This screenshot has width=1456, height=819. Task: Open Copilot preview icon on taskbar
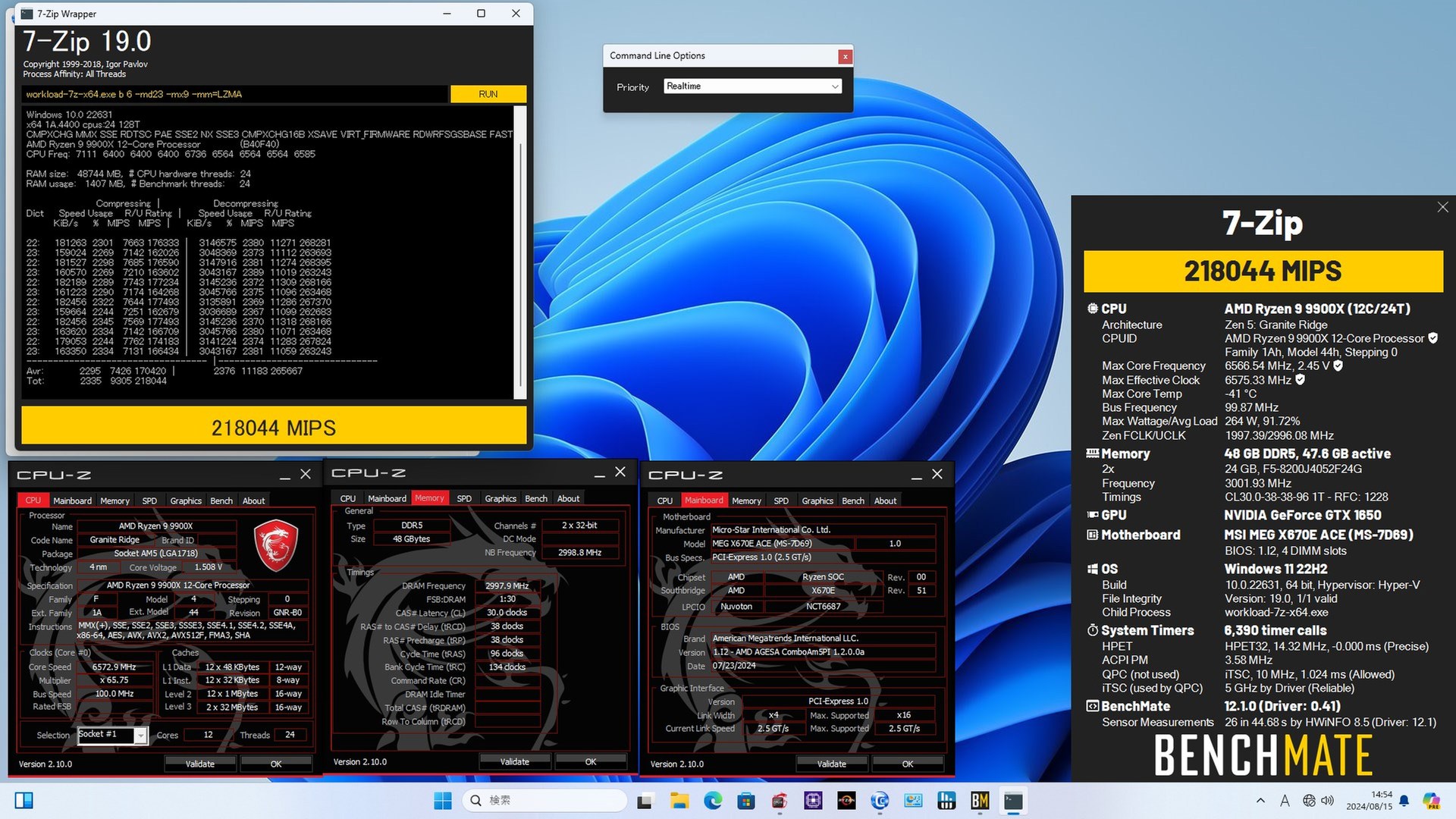click(1431, 800)
